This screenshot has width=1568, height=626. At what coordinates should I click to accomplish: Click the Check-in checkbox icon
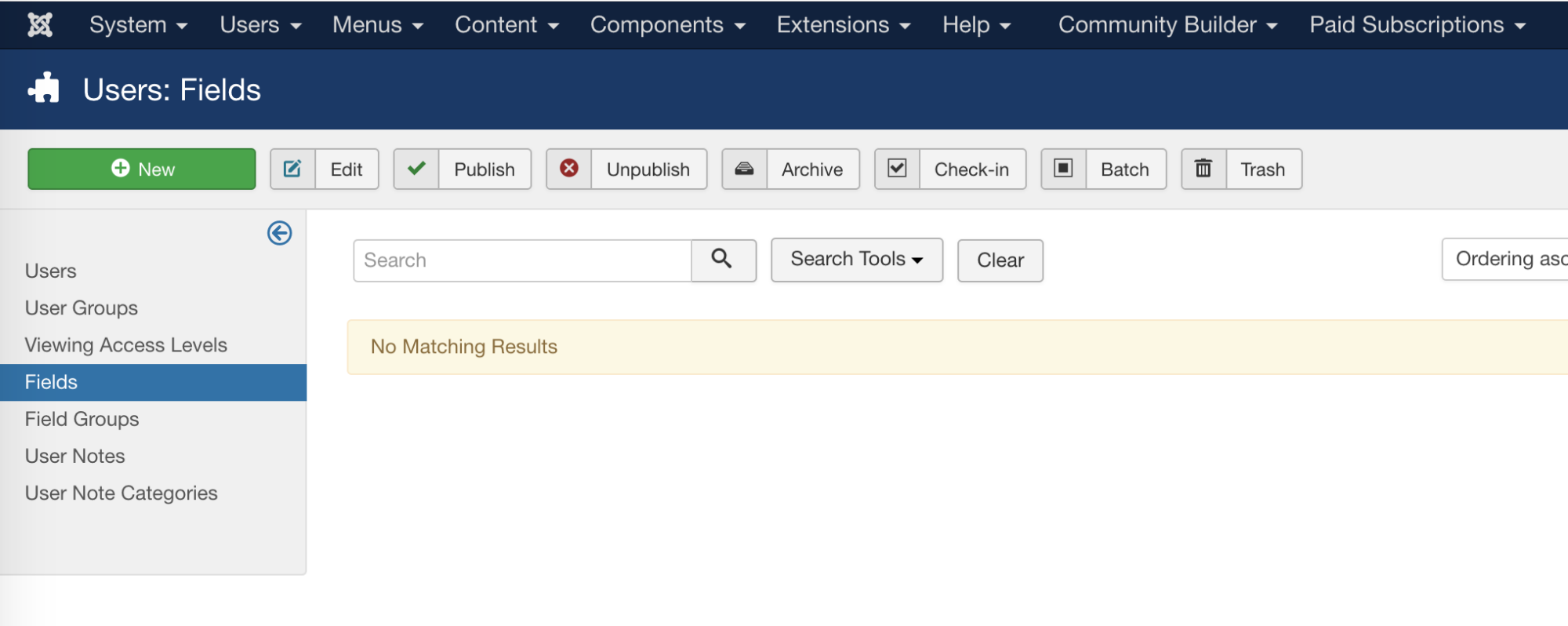(897, 168)
